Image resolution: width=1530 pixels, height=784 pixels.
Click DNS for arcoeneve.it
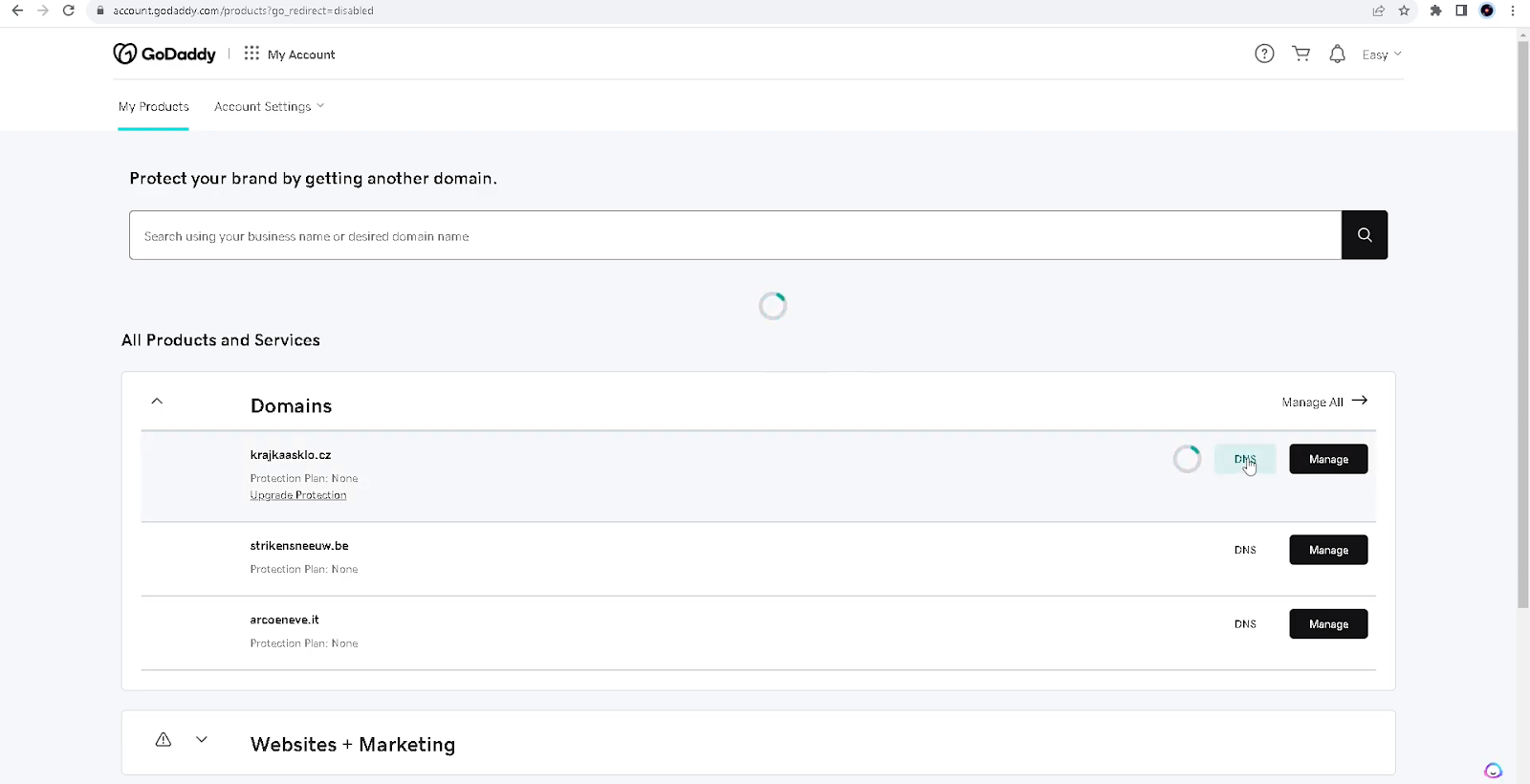click(1245, 624)
